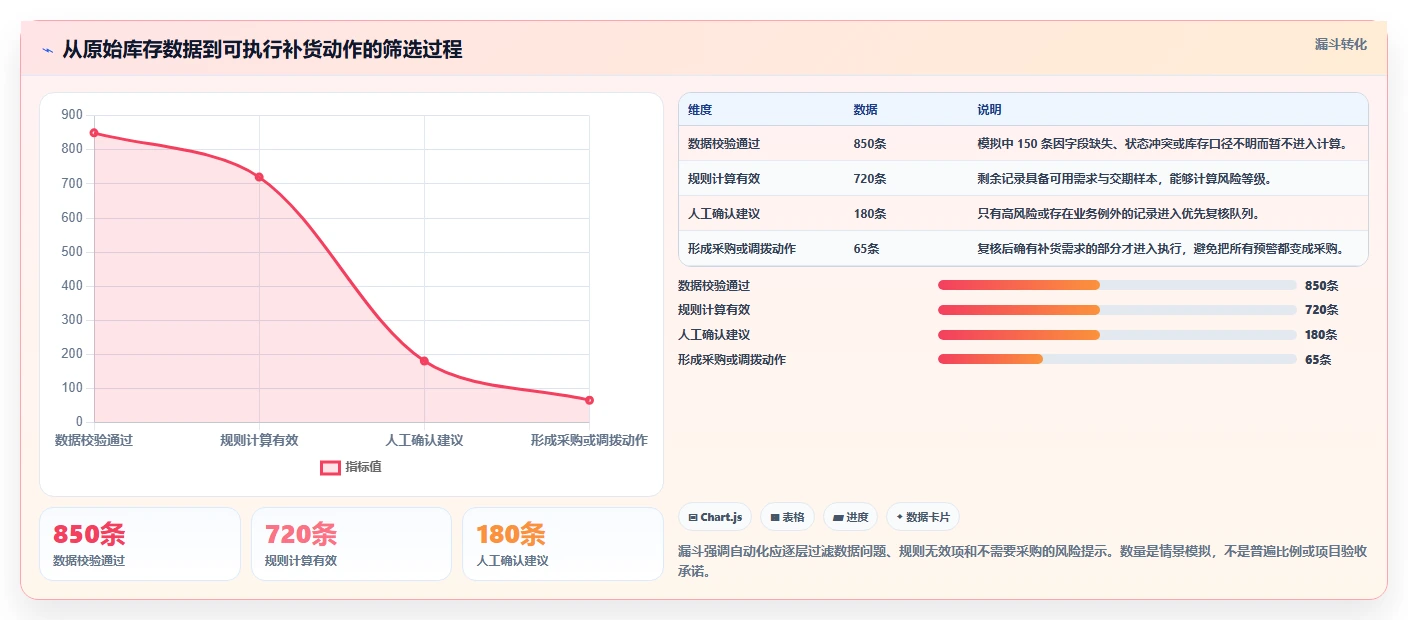The height and width of the screenshot is (620, 1408).
Task: Click the 500 tick on the chart y-axis
Action: point(72,252)
